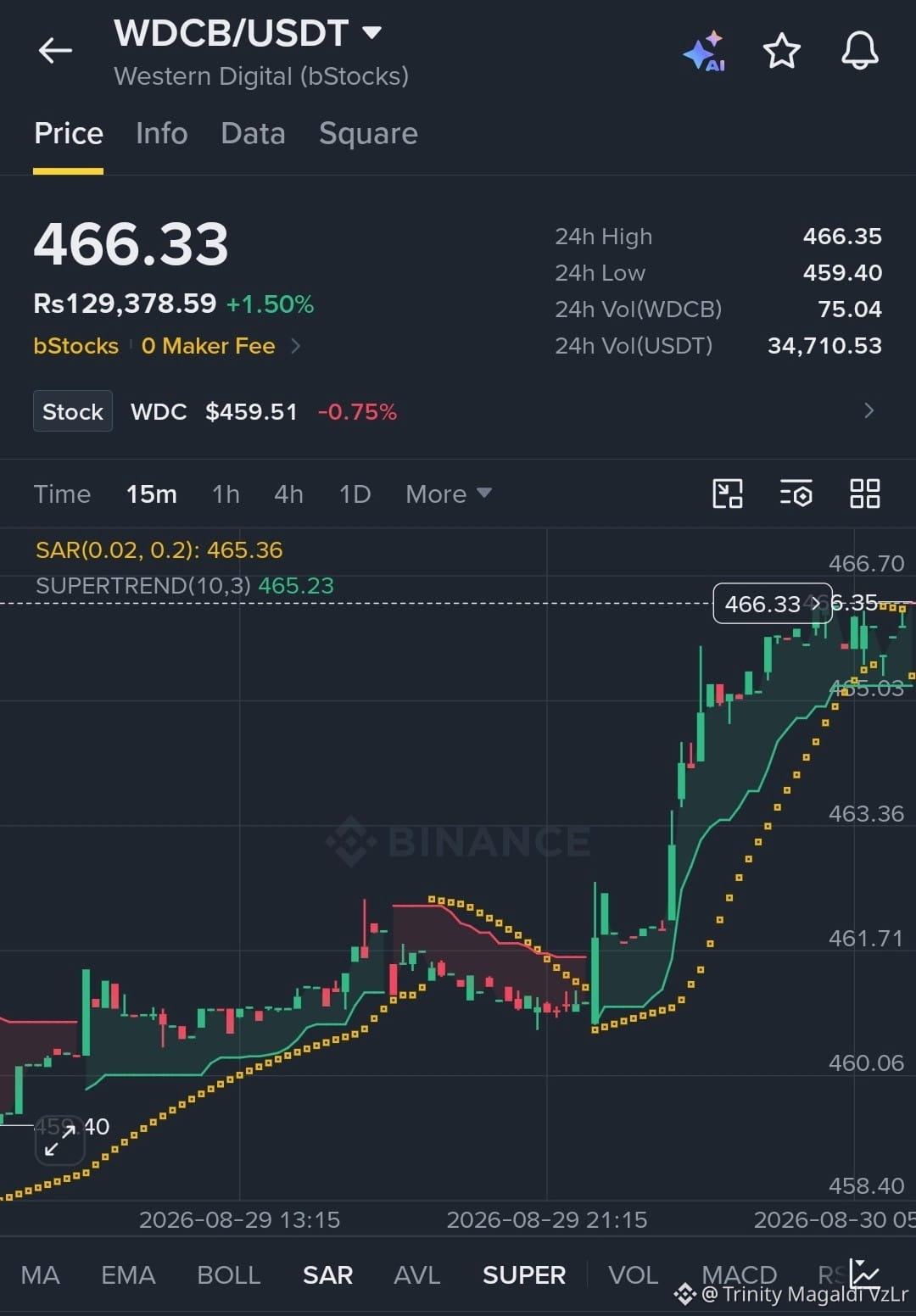This screenshot has height=1316, width=916.
Task: Tap the large 466.33 price
Action: click(x=131, y=244)
